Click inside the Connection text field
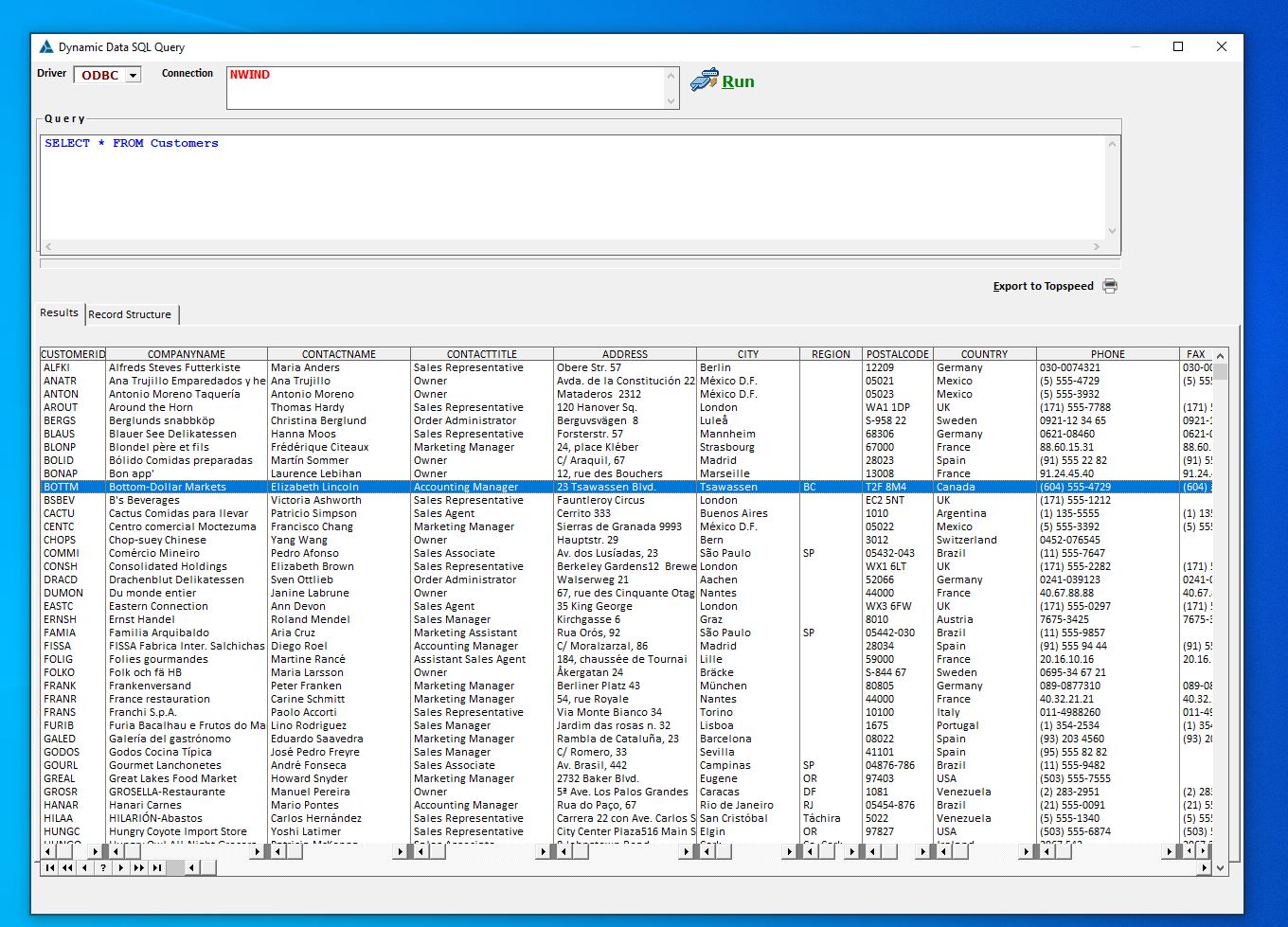 coord(445,87)
